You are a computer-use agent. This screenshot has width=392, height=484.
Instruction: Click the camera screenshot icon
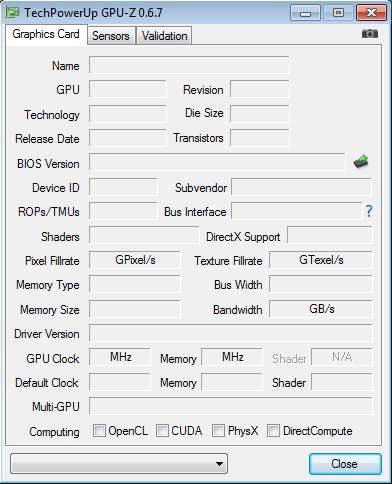pyautogui.click(x=370, y=33)
